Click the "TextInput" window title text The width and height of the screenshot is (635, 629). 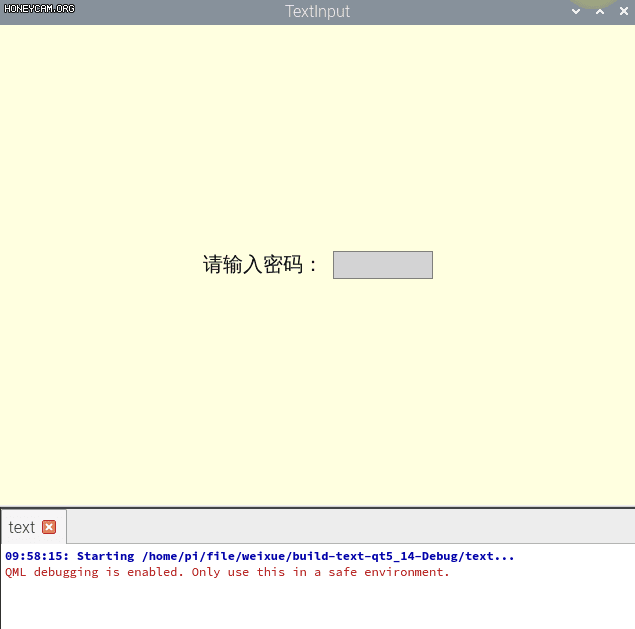[x=317, y=11]
